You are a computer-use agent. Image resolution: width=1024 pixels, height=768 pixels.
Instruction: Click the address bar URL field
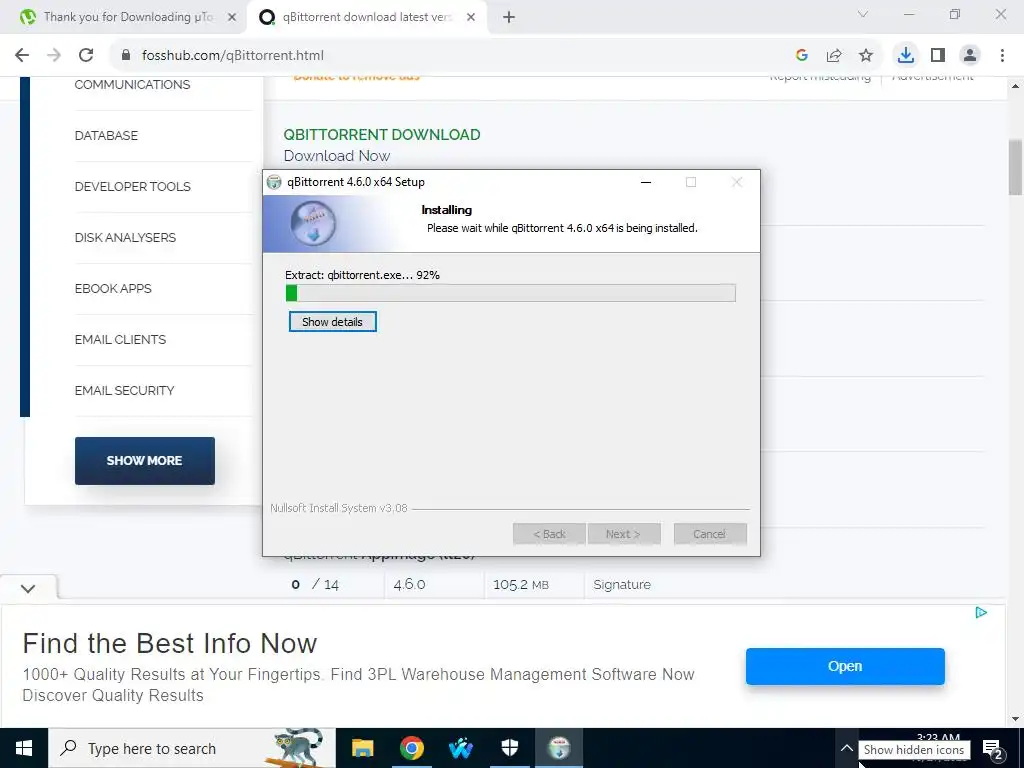click(x=451, y=56)
